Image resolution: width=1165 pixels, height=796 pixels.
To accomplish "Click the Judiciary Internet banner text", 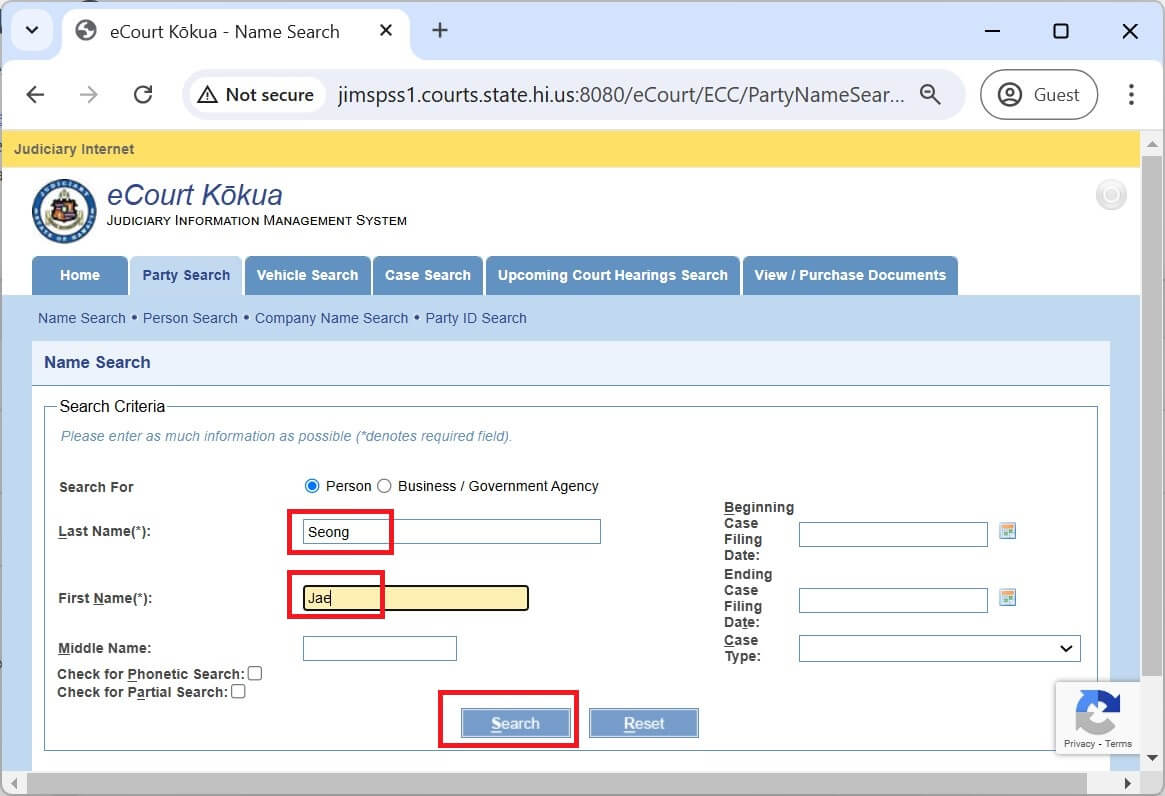I will click(x=74, y=149).
